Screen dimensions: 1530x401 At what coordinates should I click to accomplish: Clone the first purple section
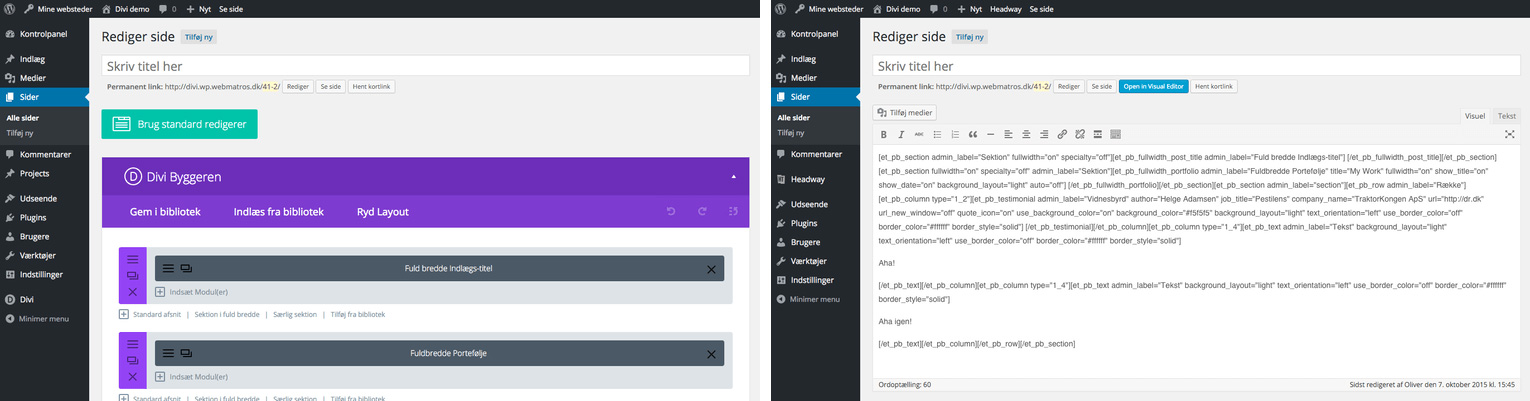point(132,275)
